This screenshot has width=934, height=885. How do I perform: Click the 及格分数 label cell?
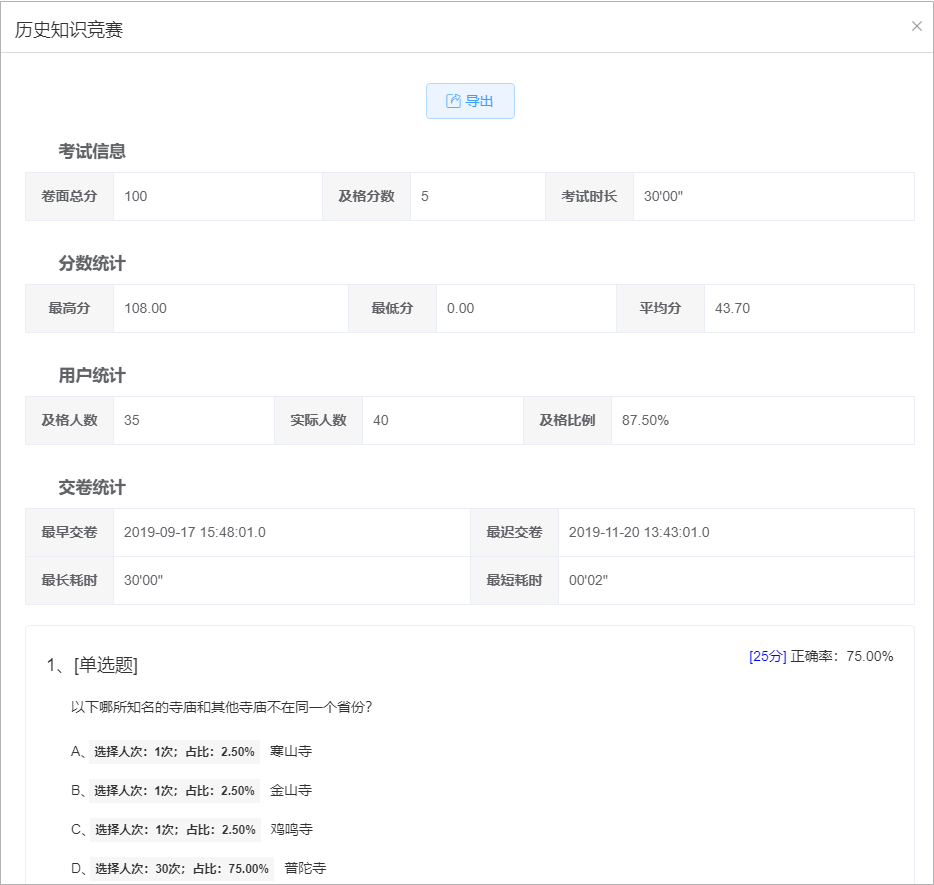tap(366, 196)
